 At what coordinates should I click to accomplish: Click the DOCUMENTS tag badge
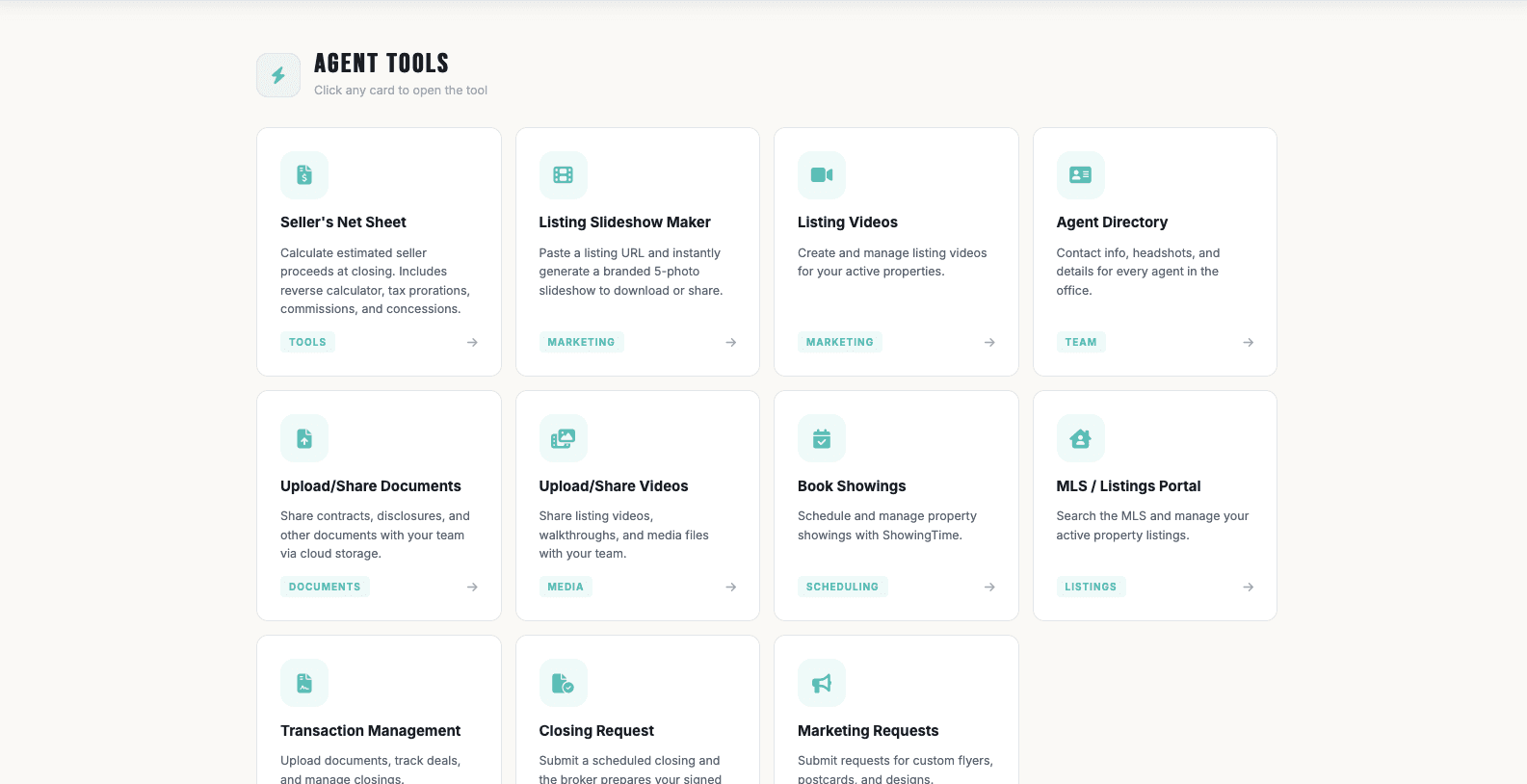[325, 587]
